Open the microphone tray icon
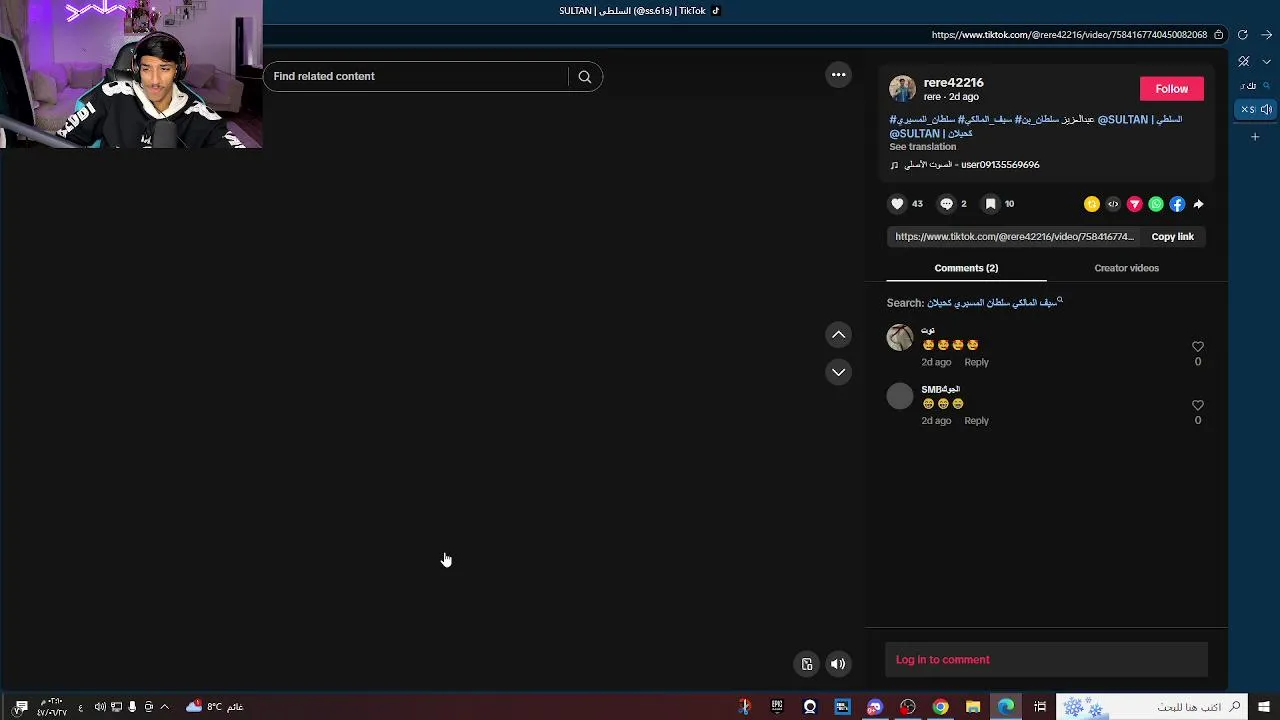Viewport: 1280px width, 720px height. (132, 707)
